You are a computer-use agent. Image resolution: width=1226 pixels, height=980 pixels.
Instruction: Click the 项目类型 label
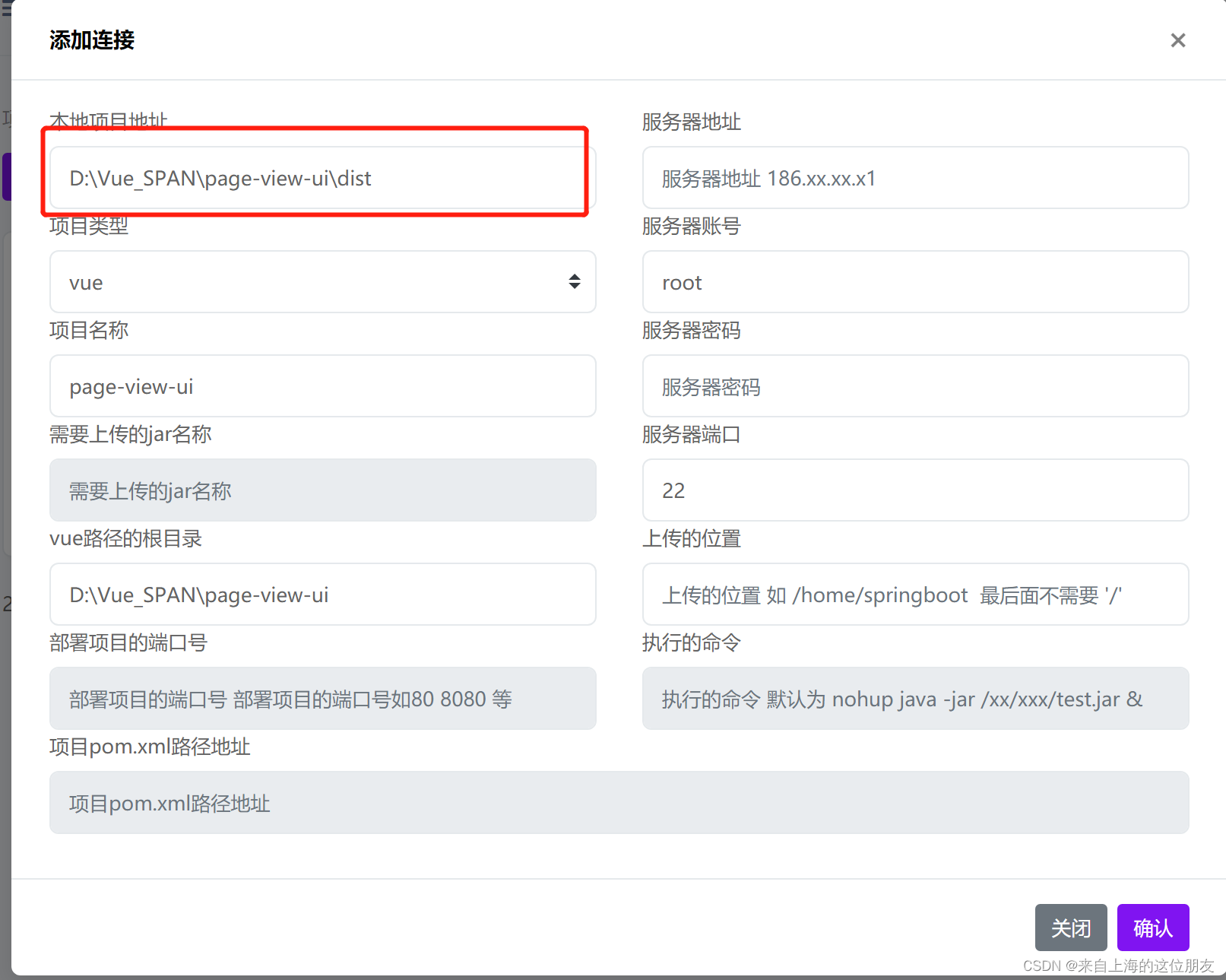pyautogui.click(x=89, y=226)
